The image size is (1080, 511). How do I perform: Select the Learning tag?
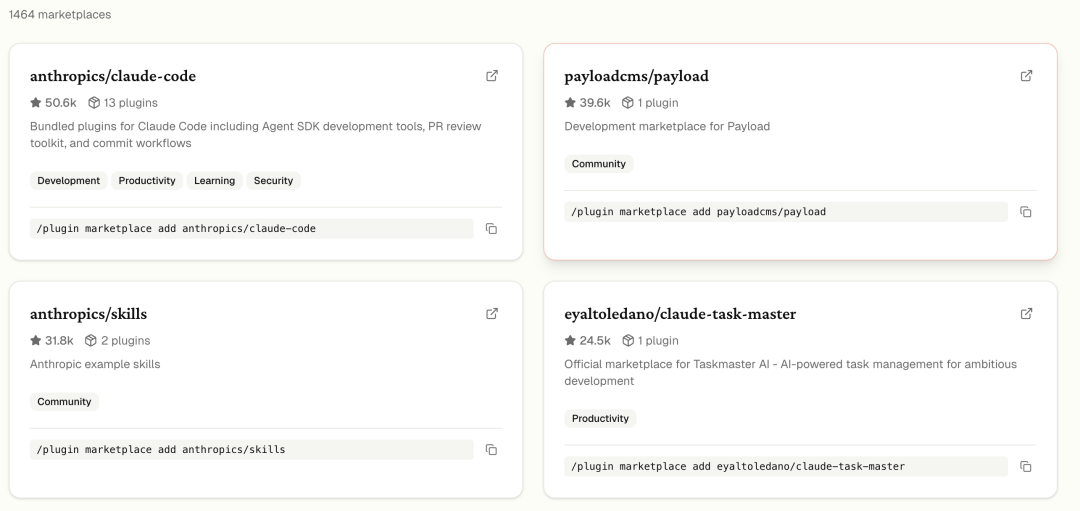[x=214, y=181]
